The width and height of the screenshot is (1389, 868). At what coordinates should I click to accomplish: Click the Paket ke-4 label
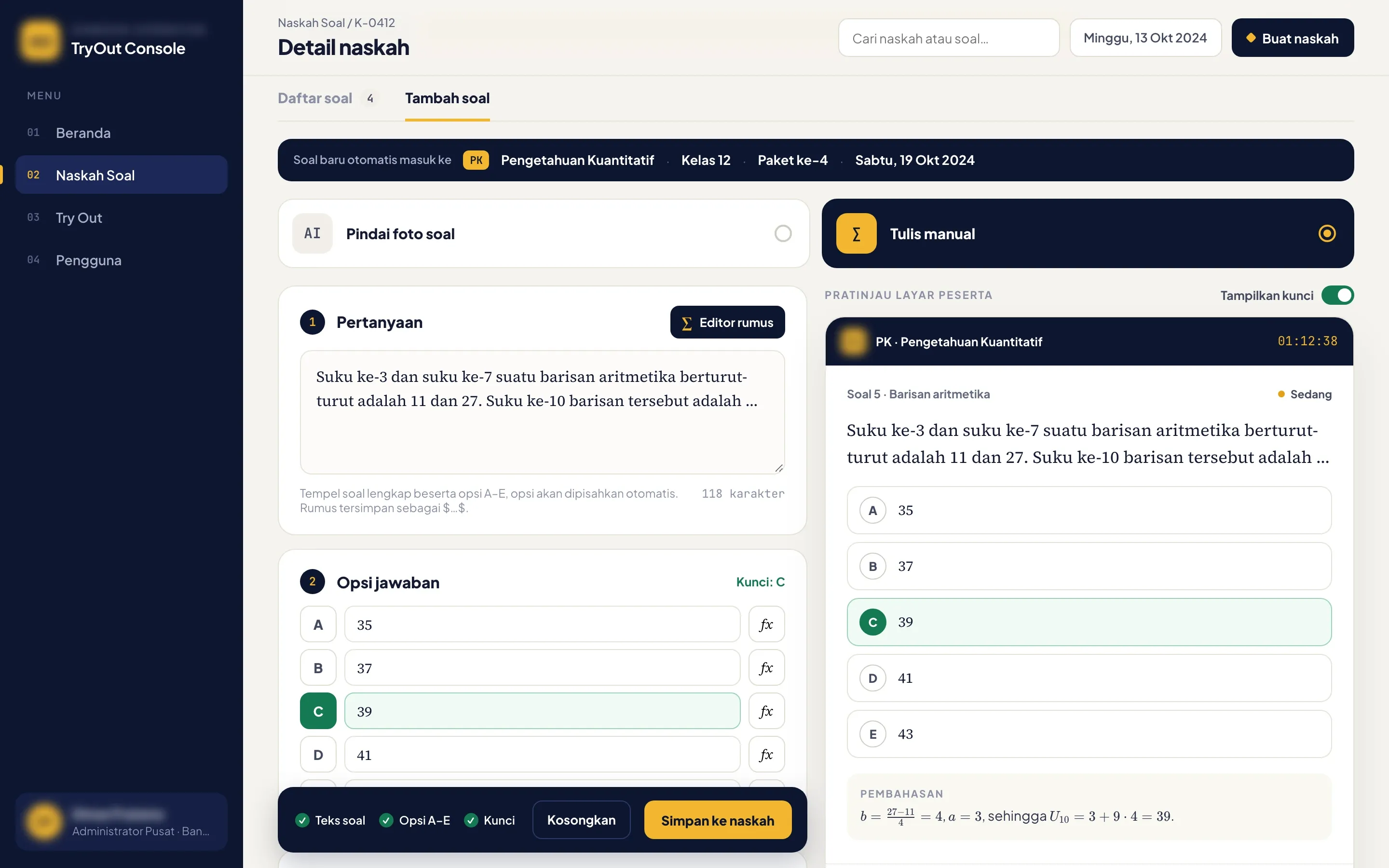pyautogui.click(x=792, y=160)
